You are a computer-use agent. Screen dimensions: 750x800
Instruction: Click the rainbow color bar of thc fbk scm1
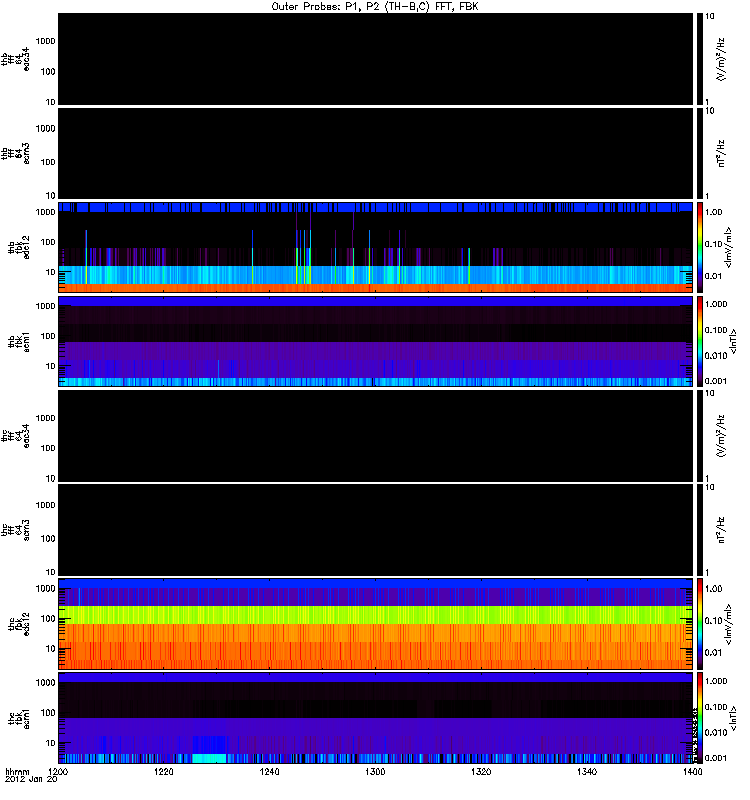coord(700,717)
